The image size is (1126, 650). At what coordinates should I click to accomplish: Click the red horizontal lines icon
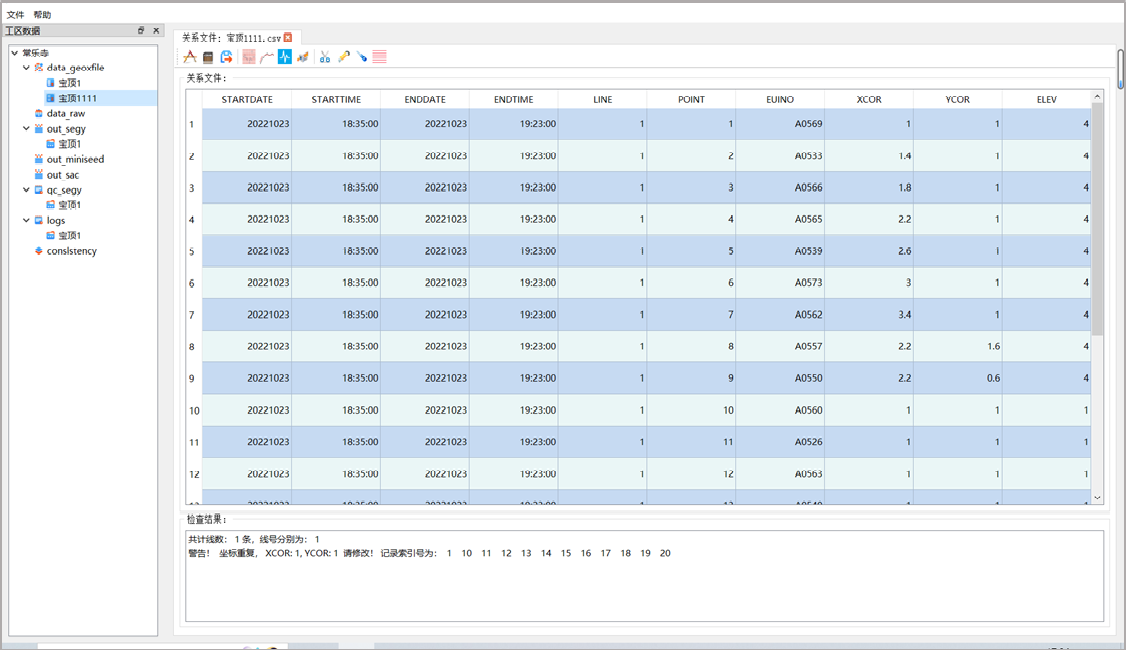(x=380, y=57)
